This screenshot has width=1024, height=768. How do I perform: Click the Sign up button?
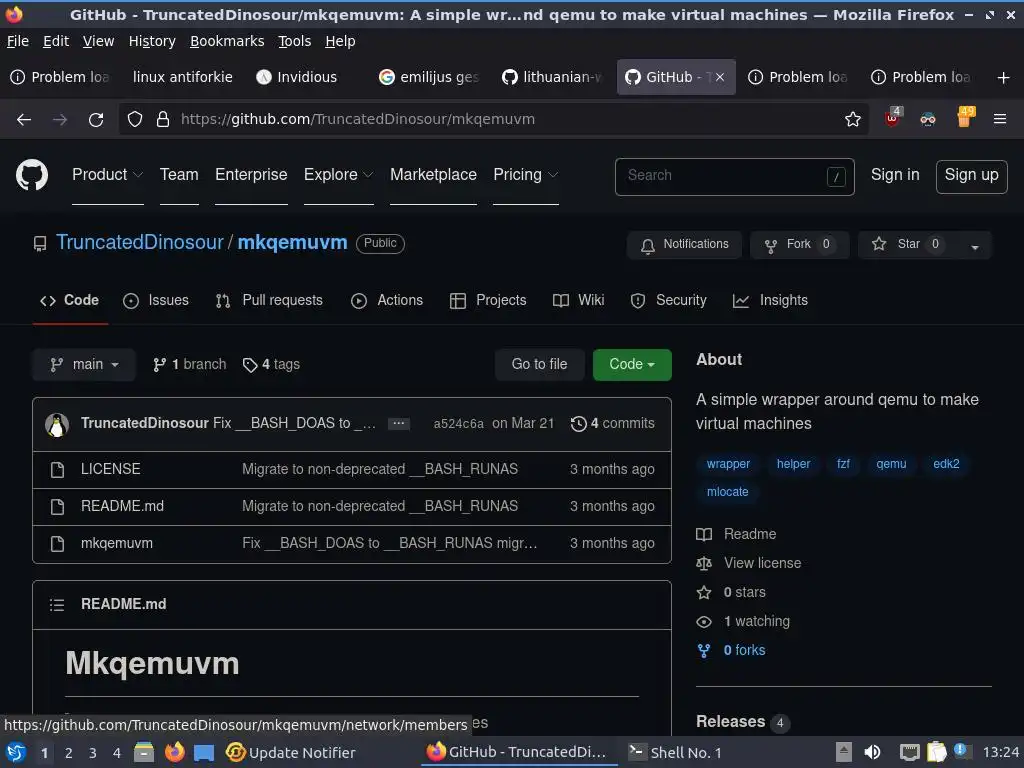click(971, 176)
